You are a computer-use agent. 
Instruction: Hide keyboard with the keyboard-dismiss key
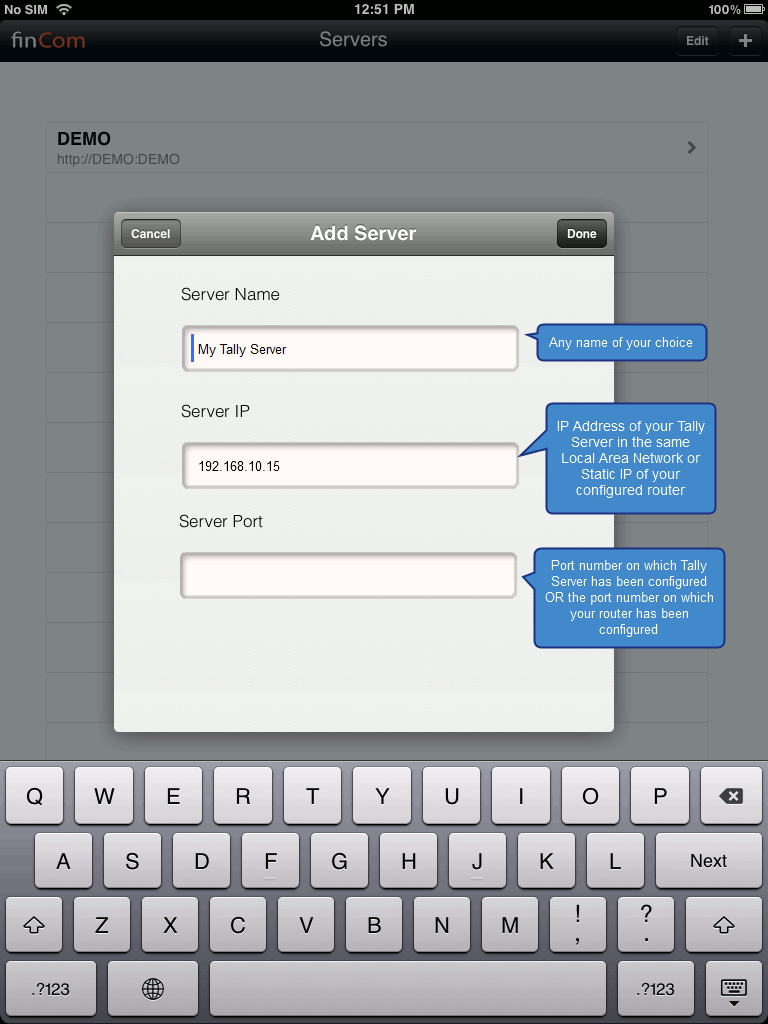(x=734, y=989)
